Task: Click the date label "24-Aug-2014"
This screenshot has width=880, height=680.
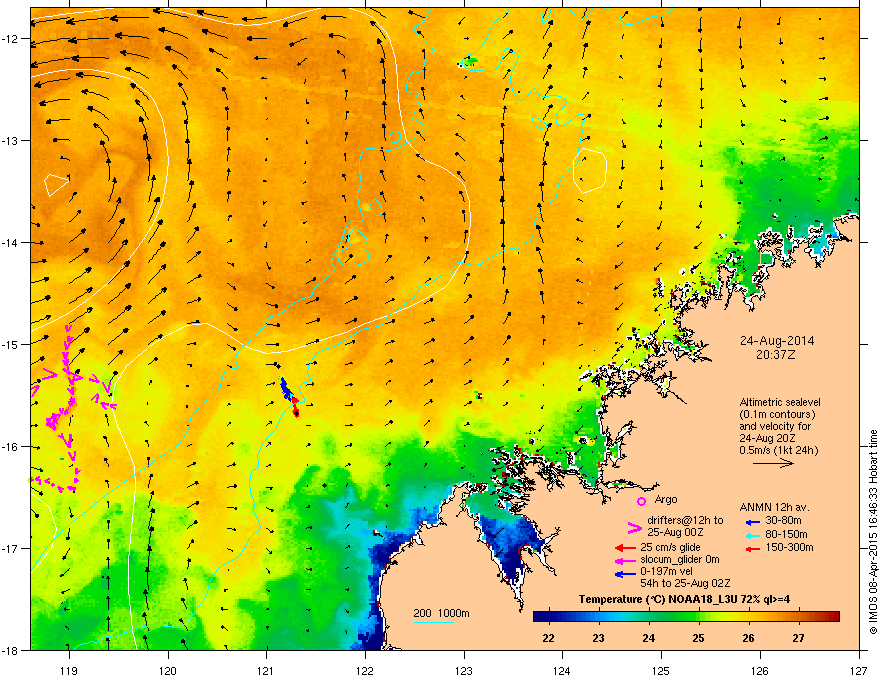Action: pos(777,341)
